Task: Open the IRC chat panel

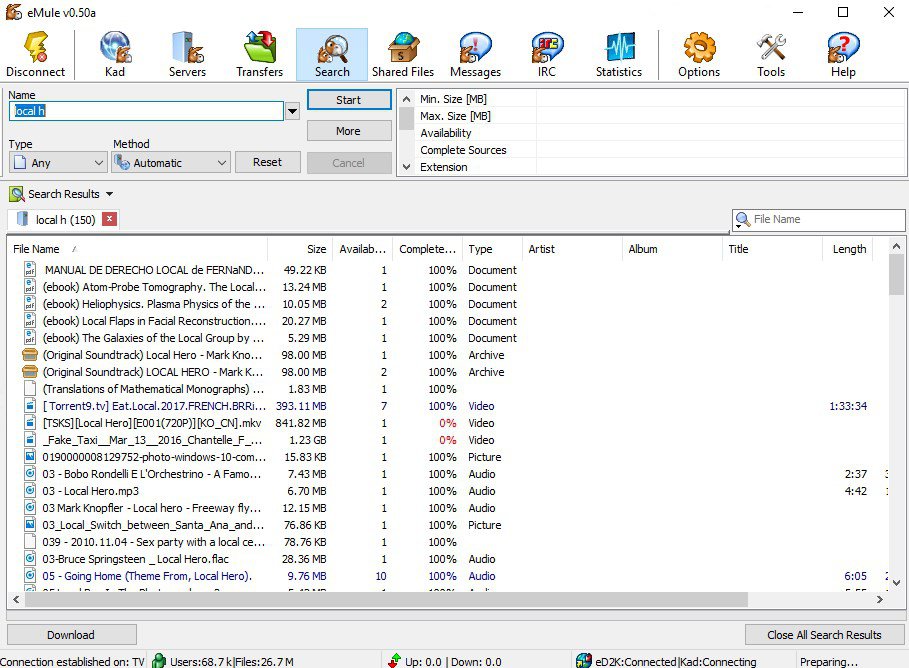Action: (547, 55)
